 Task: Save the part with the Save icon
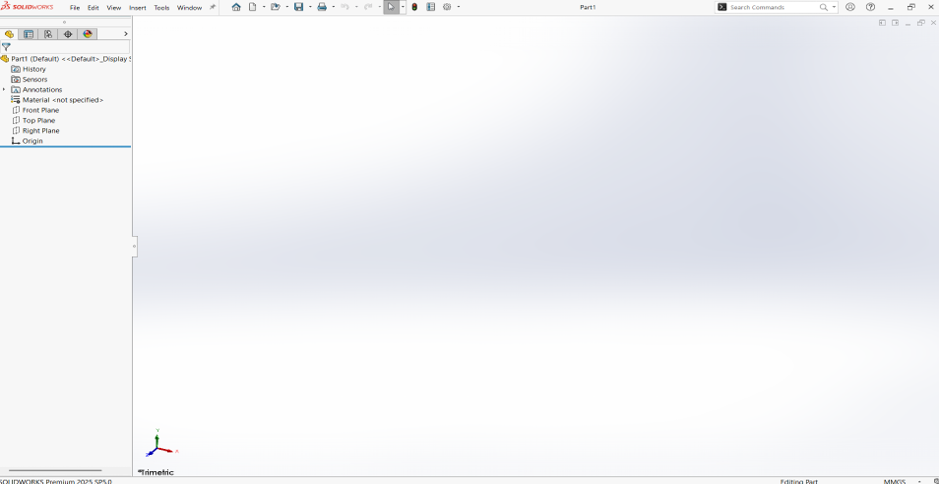point(298,7)
